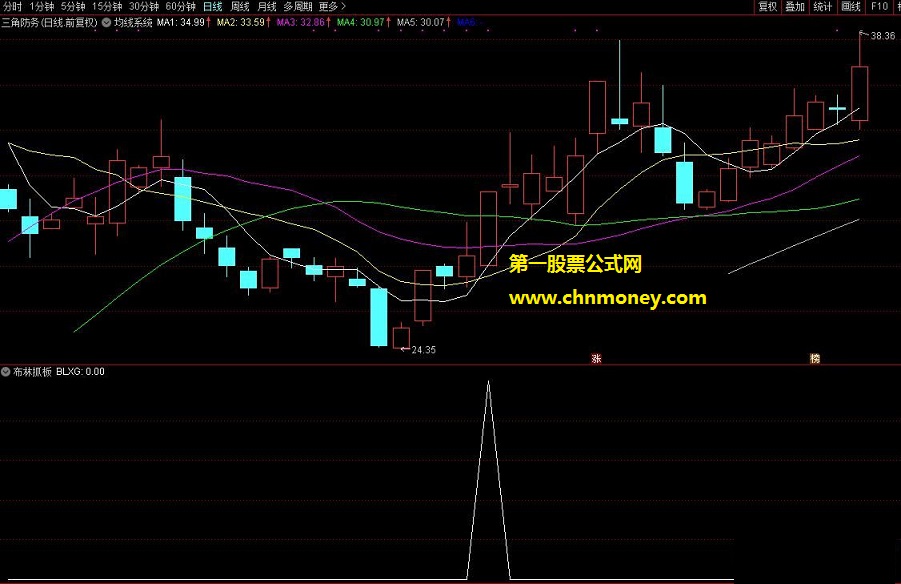
Task: Switch to 月线 monthly chart
Action: (x=267, y=6)
